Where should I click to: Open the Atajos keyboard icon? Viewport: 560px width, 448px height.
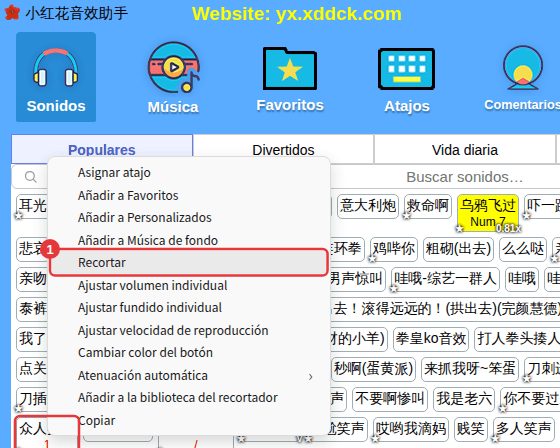[x=406, y=69]
